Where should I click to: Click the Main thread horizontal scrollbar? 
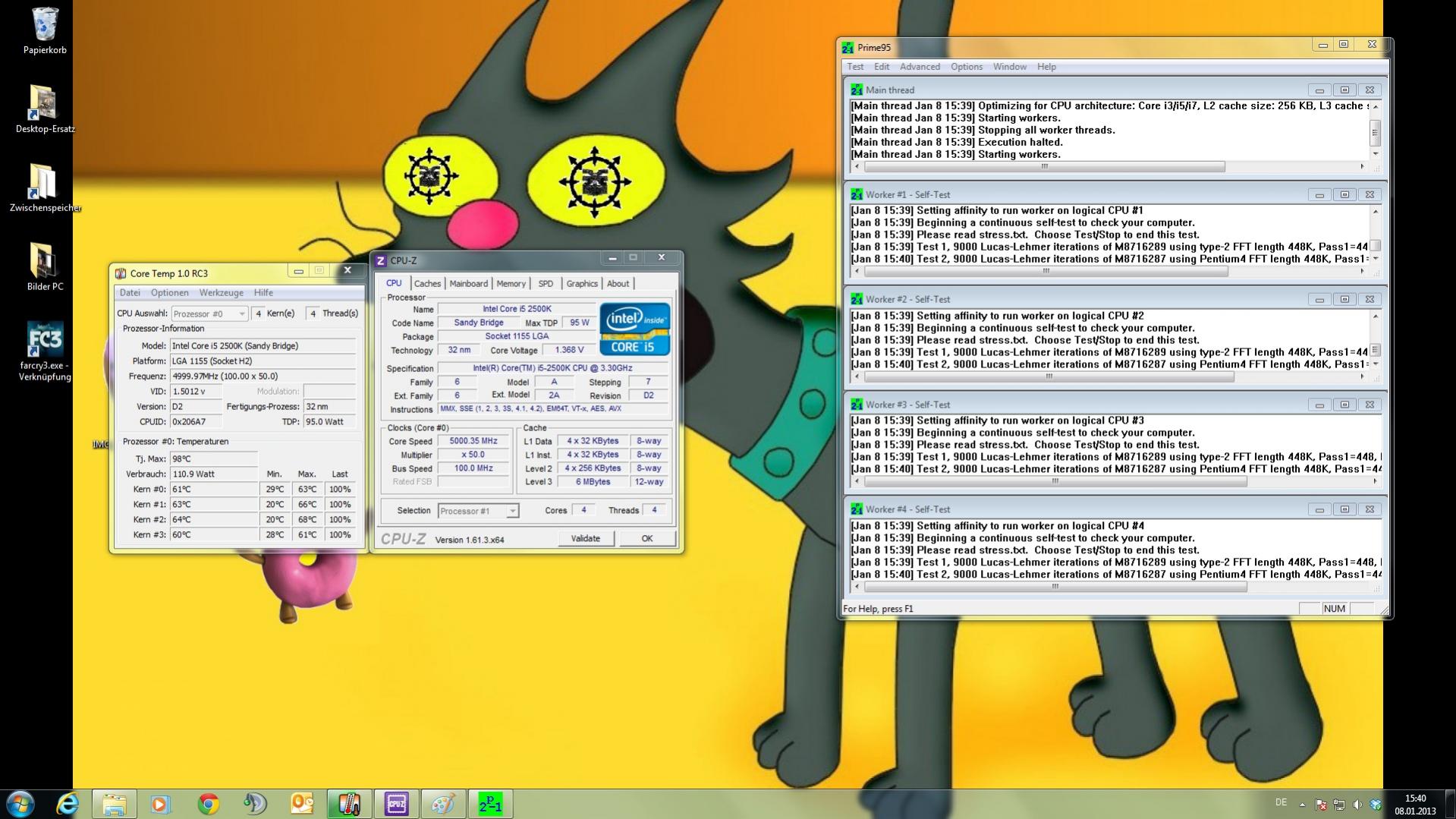coord(1109,167)
